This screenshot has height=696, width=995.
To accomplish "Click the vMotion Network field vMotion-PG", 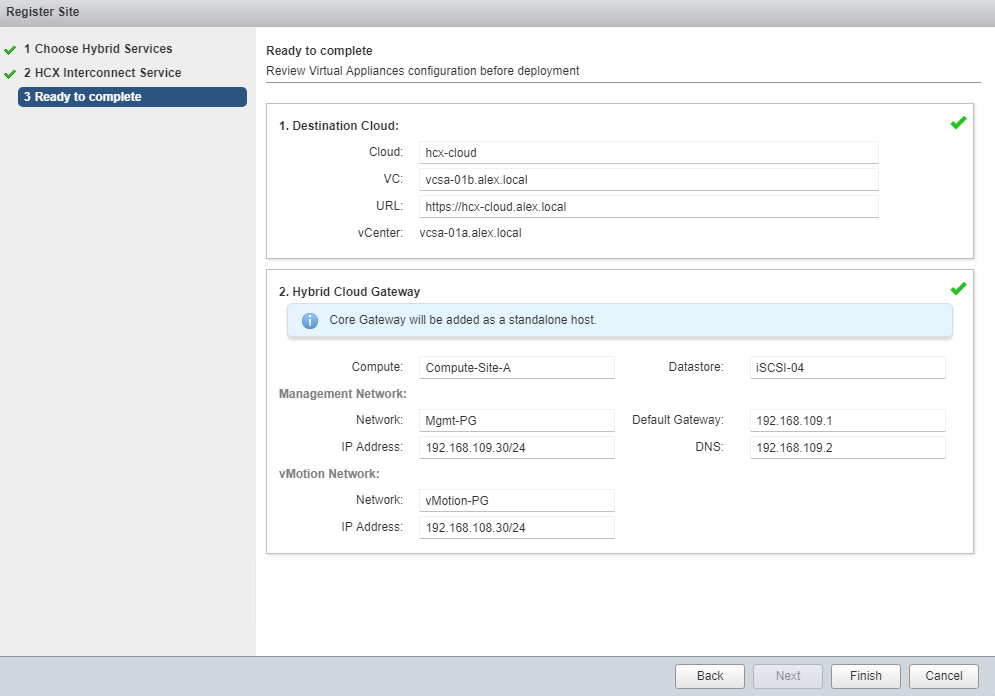I will coord(516,501).
